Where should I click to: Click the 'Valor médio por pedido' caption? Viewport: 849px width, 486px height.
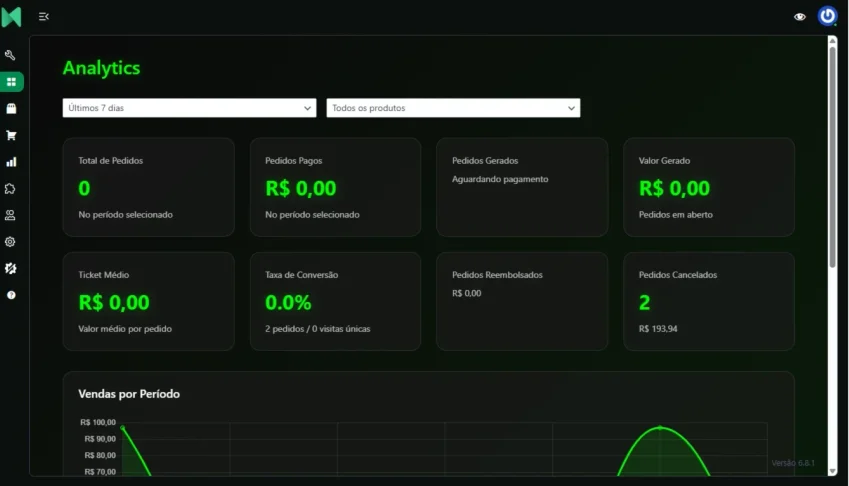click(125, 329)
